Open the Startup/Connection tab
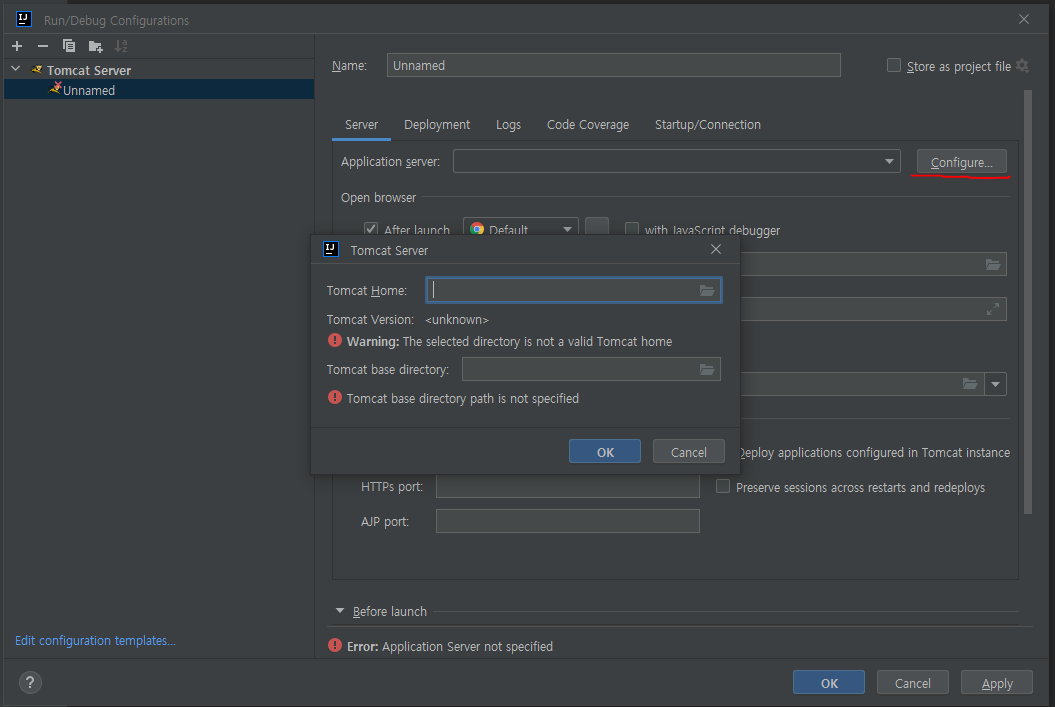Screen dimensions: 1055x707 708,124
